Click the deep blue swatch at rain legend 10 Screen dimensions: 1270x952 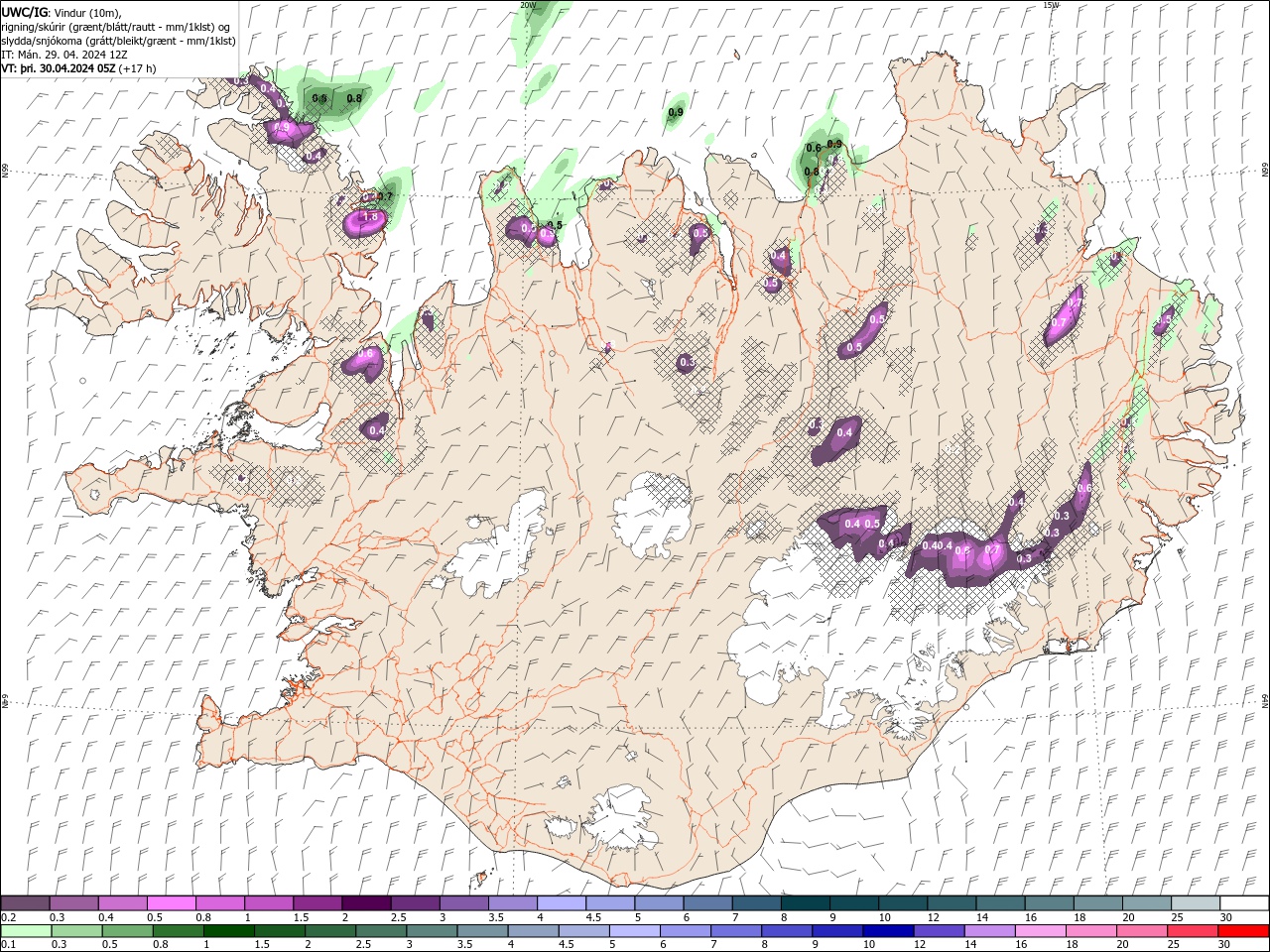click(888, 931)
